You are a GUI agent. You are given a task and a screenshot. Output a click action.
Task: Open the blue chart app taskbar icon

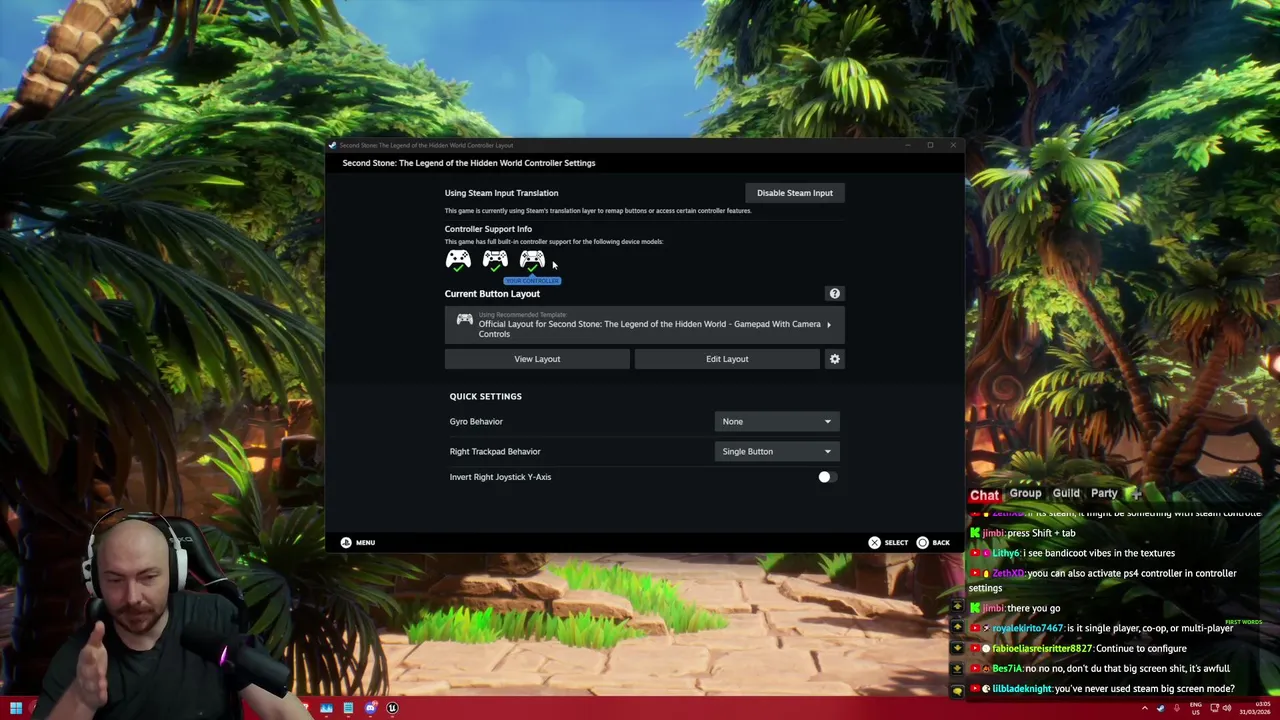point(326,708)
